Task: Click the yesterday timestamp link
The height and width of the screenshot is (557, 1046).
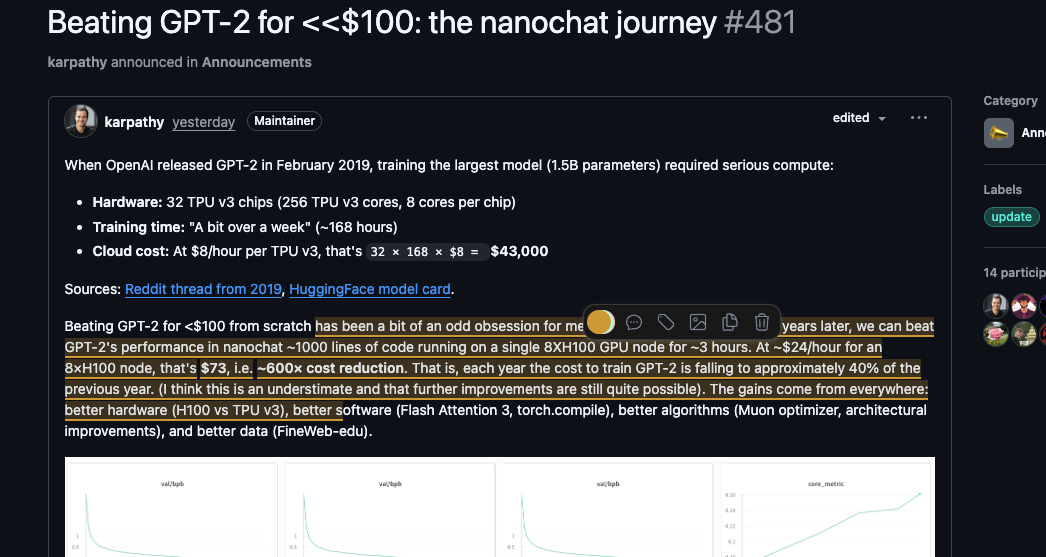Action: (203, 122)
